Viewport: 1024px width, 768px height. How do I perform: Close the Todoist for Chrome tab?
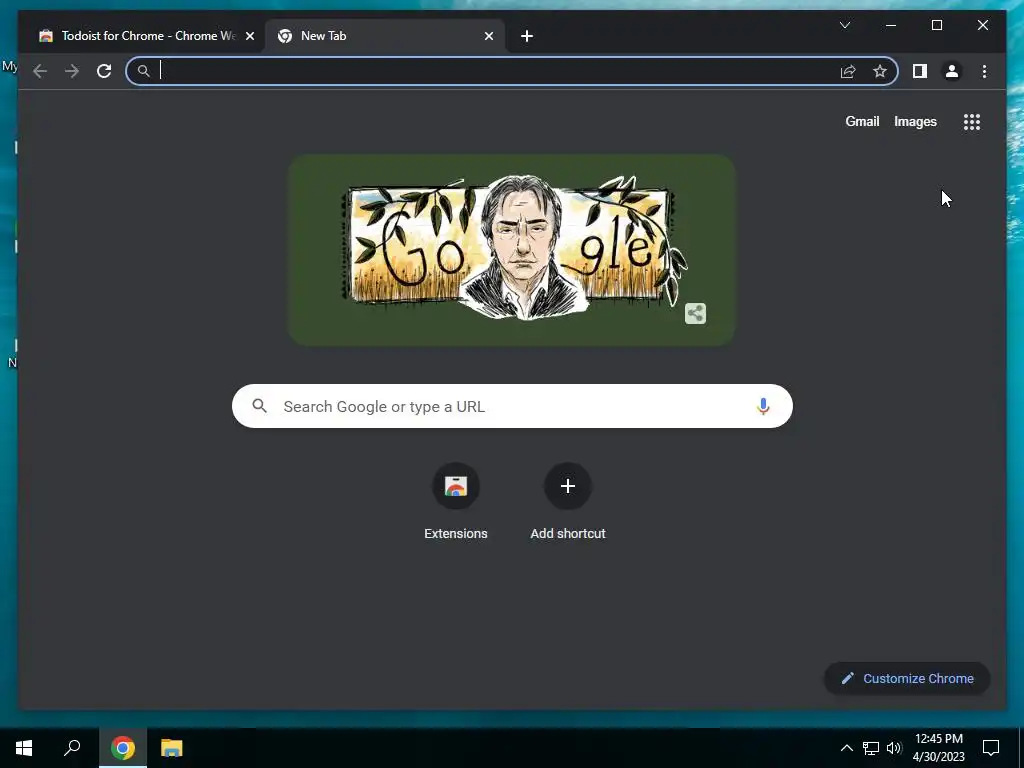coord(249,37)
